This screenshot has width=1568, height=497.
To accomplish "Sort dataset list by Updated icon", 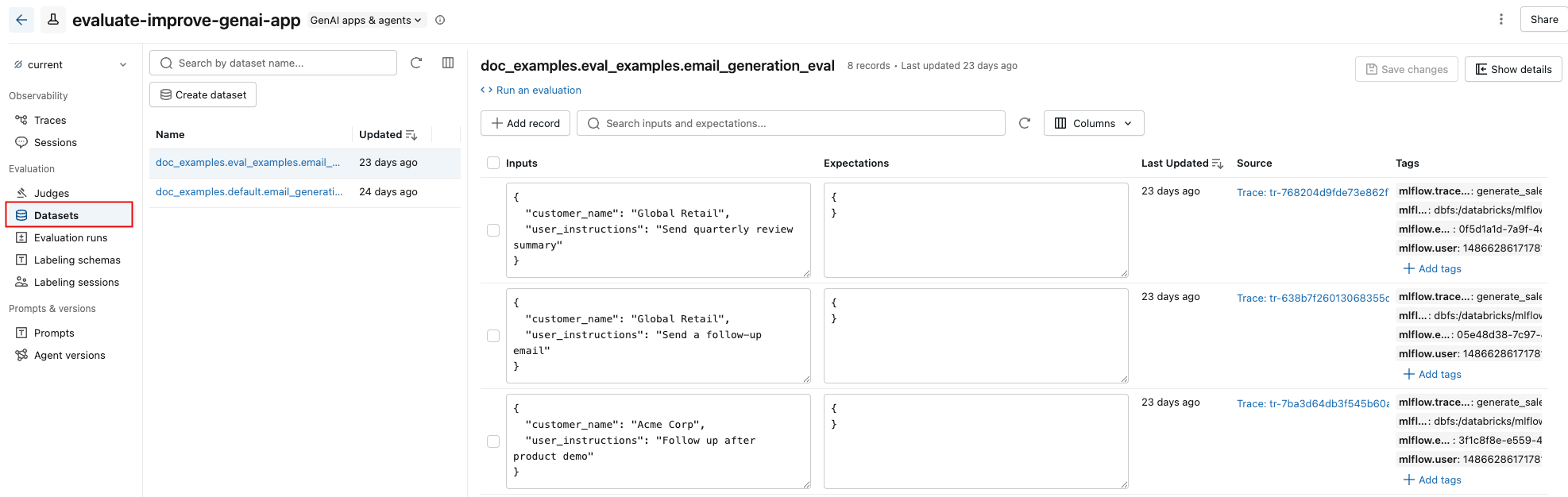I will 411,135.
